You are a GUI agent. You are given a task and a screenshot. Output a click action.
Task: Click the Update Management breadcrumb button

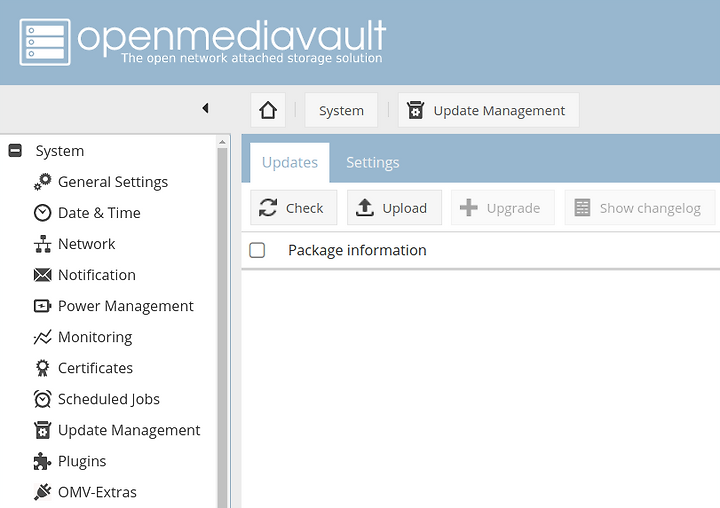click(489, 110)
